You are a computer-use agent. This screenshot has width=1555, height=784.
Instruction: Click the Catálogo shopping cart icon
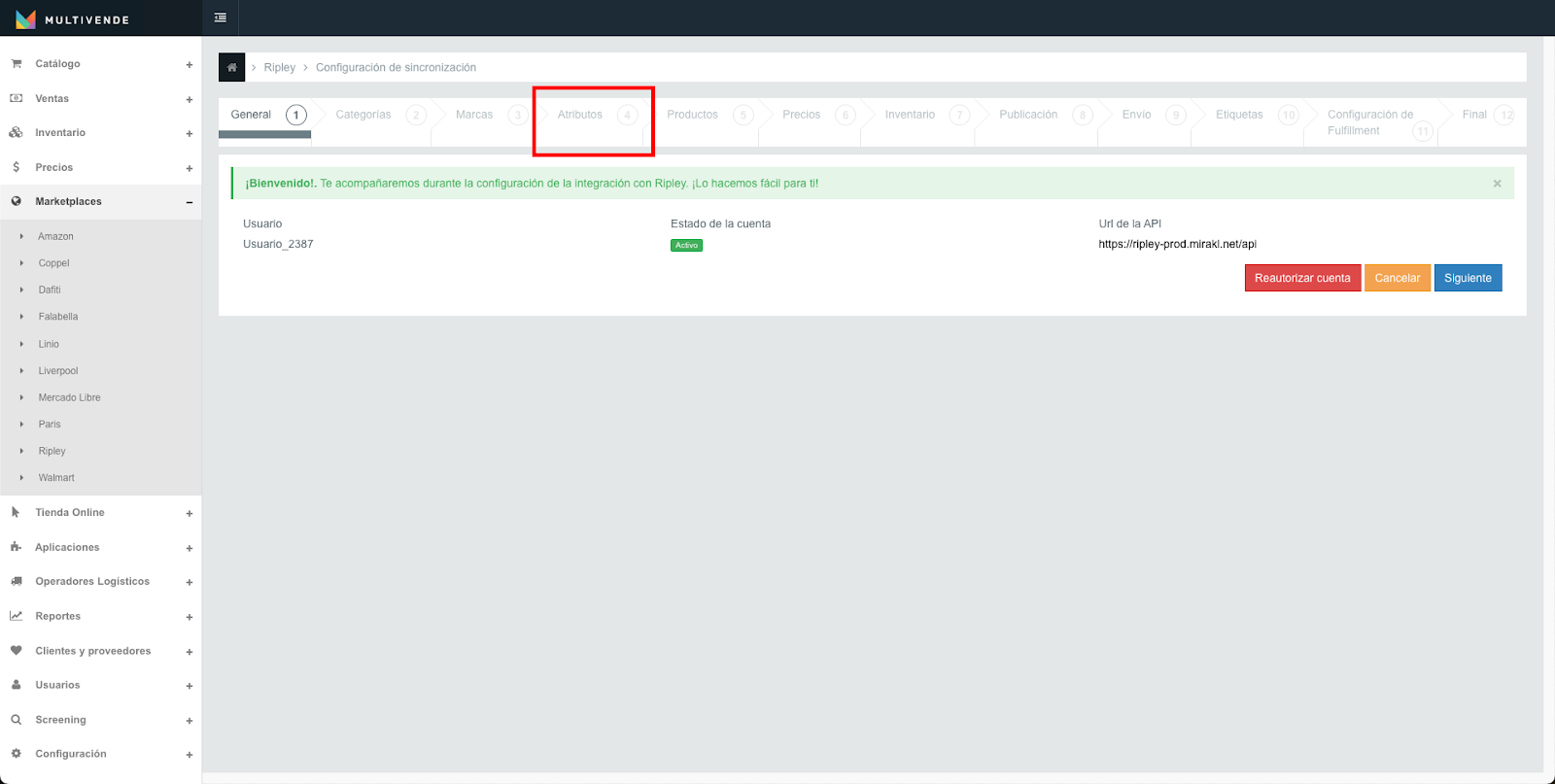(x=16, y=64)
